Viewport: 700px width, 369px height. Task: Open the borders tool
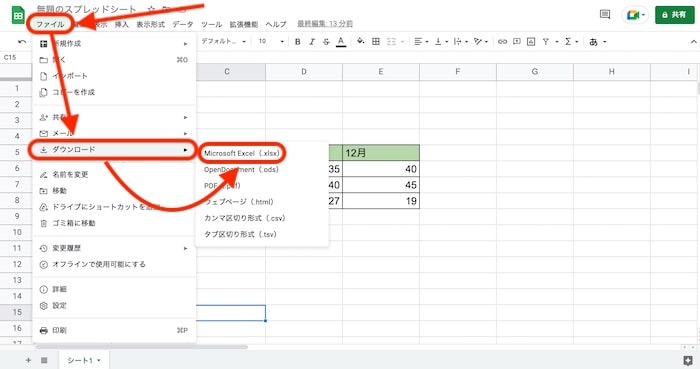(376, 41)
